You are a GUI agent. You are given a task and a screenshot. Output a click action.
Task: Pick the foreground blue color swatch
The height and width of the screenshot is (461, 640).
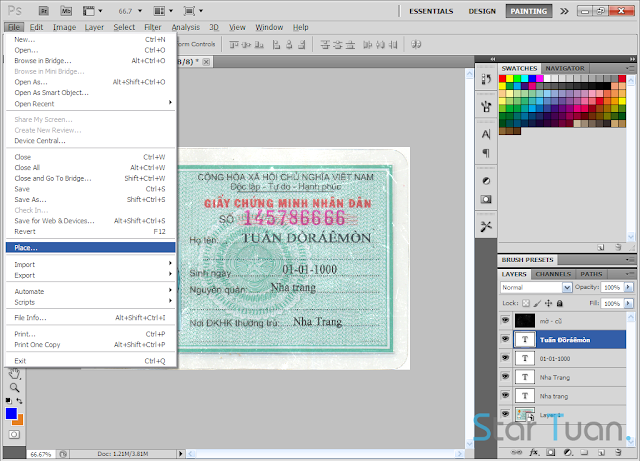pos(11,413)
